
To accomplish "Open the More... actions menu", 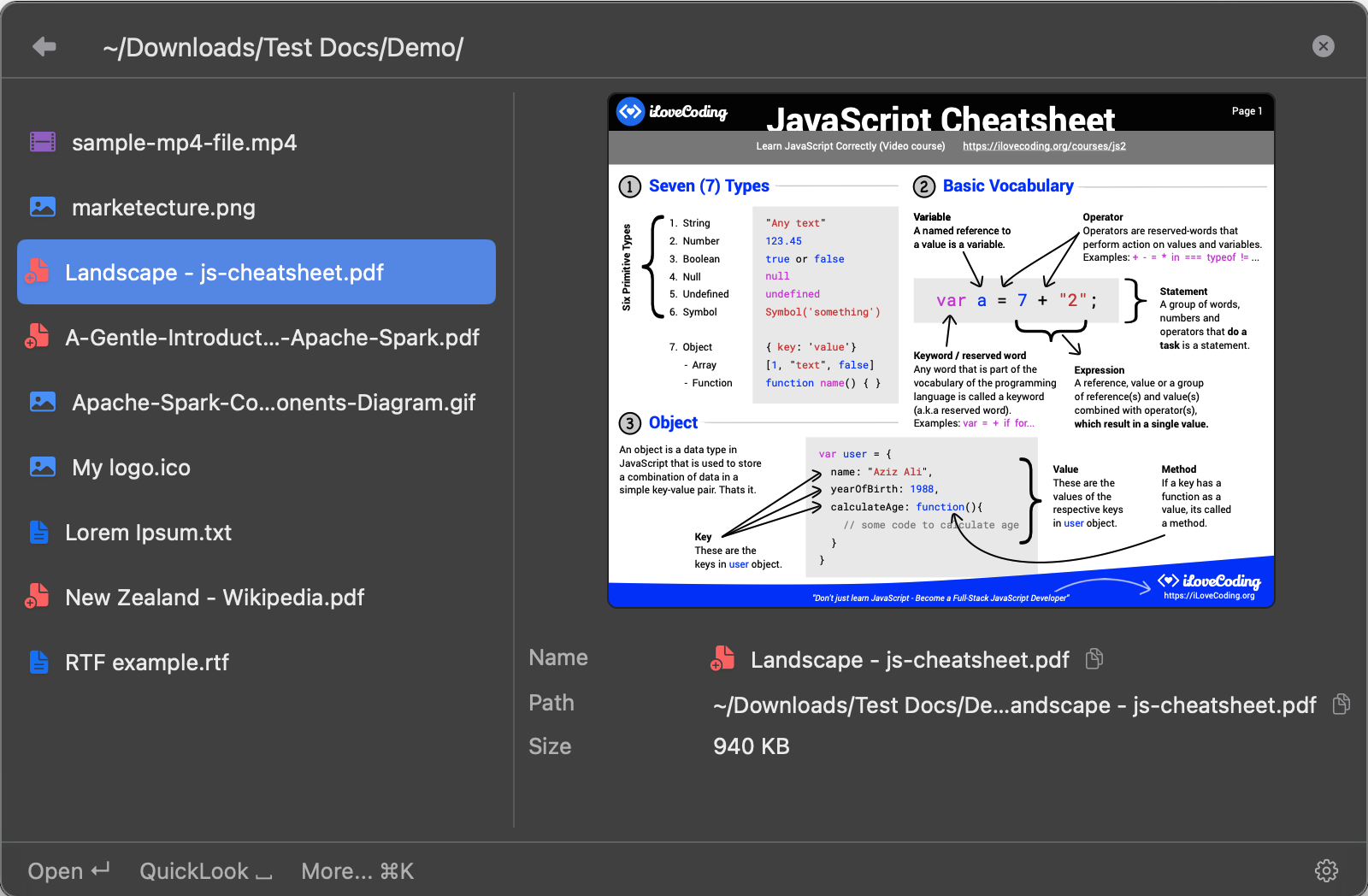I will (357, 870).
